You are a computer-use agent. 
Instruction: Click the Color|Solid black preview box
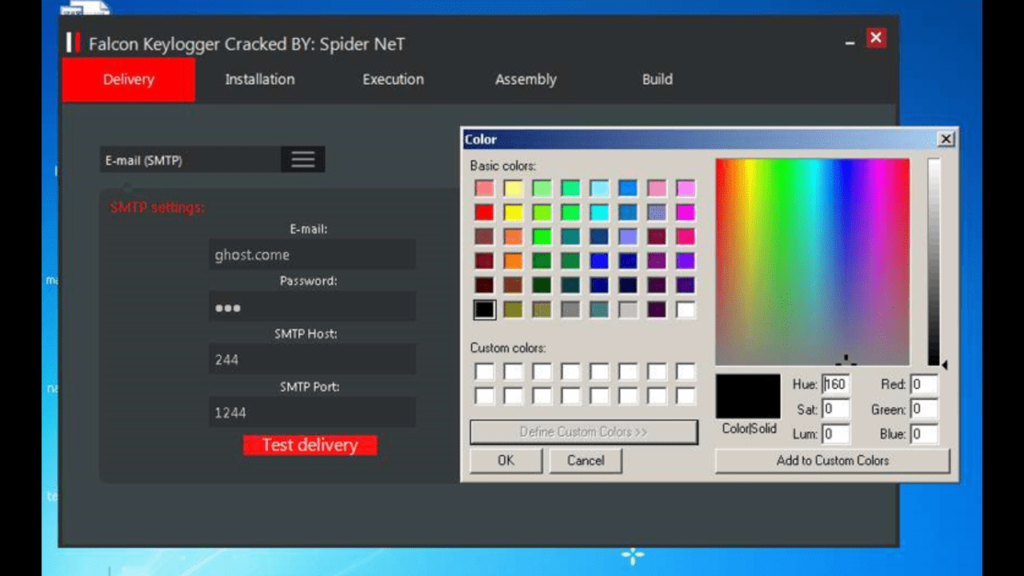pos(748,396)
